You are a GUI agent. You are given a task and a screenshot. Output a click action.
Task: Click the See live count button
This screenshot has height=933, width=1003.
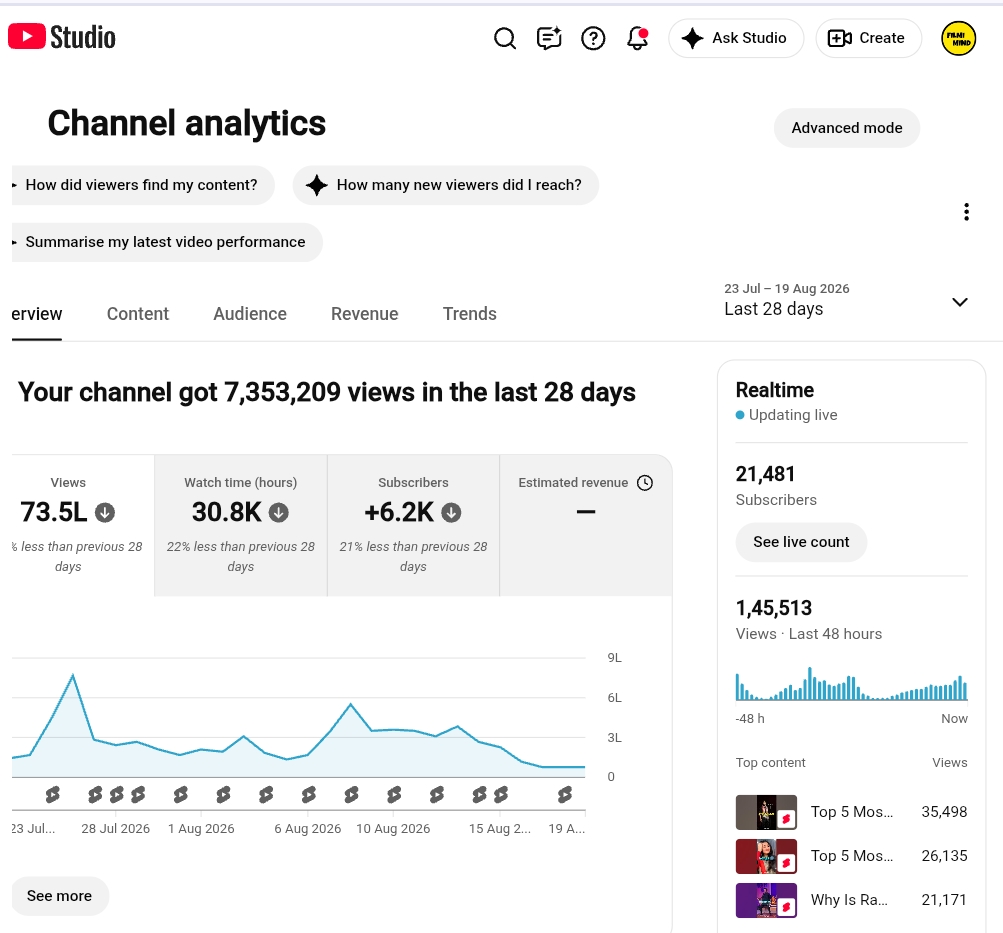801,542
